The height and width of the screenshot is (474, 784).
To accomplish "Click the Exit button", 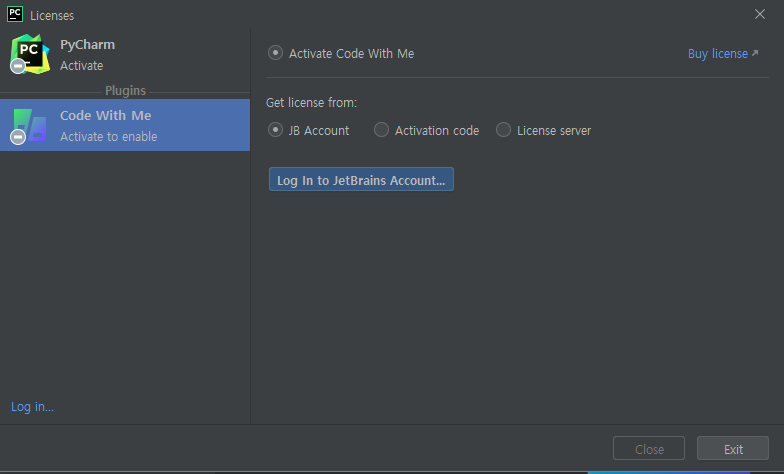I will (x=732, y=448).
